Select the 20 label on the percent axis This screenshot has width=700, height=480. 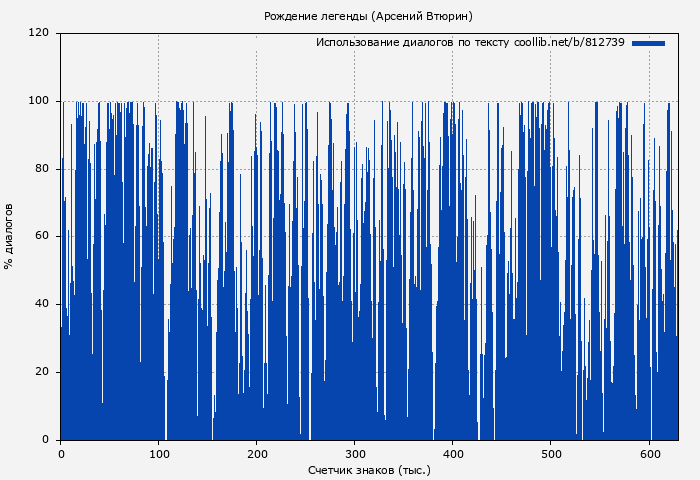tap(42, 372)
